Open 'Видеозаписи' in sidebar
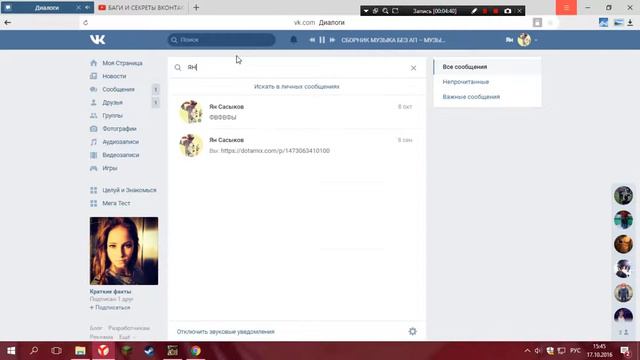The height and width of the screenshot is (360, 640). coord(121,155)
